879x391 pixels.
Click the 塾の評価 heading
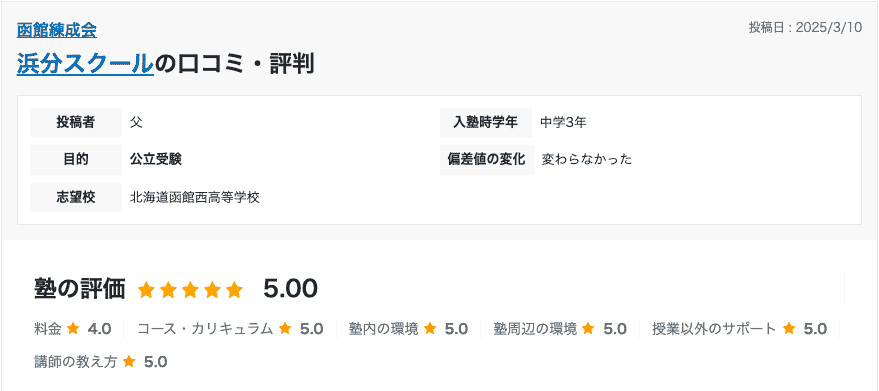coord(79,289)
